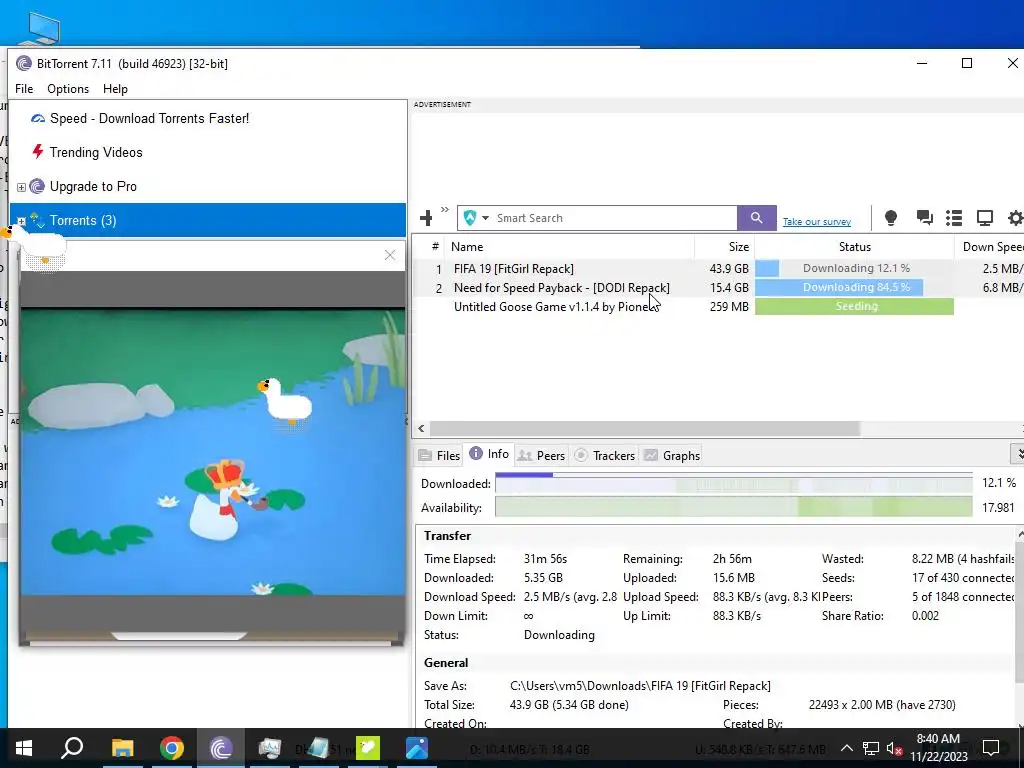Expand the Upgrade to Pro node
1024x768 pixels.
click(x=21, y=187)
